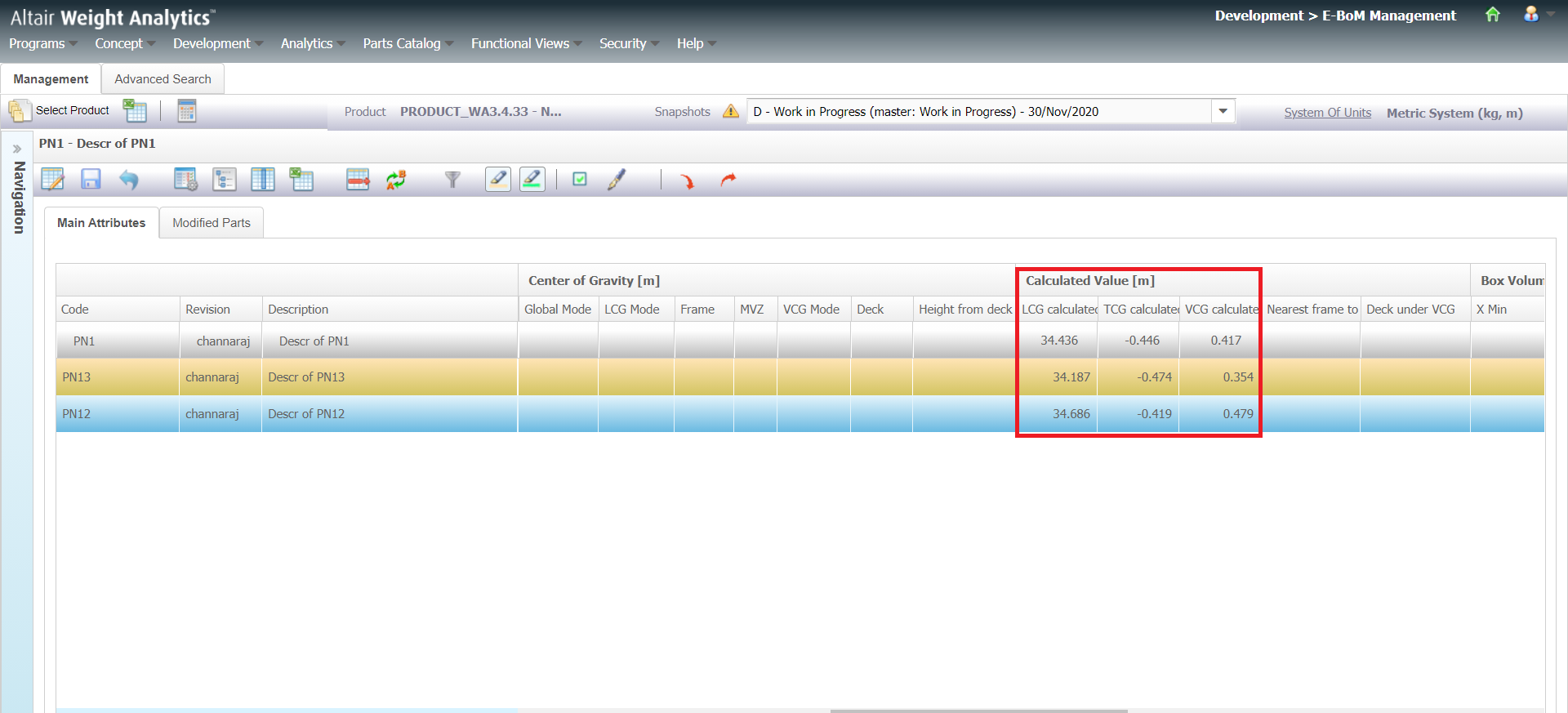Click the Home icon in the header
Screen dimensions: 1568x713
point(1492,15)
